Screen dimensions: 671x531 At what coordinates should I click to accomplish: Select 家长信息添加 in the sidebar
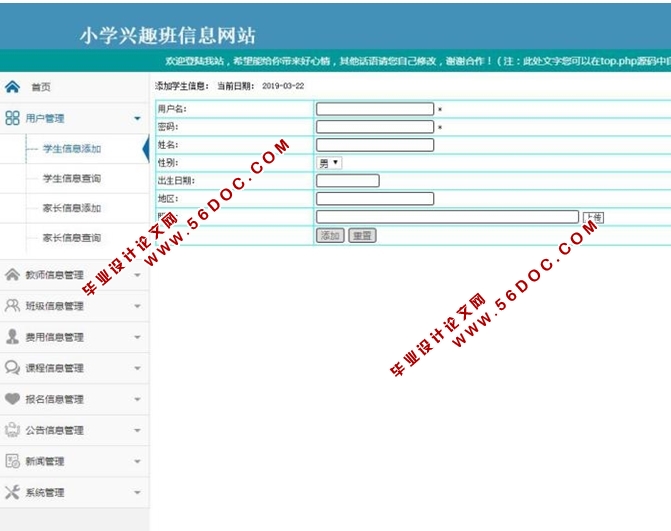pyautogui.click(x=71, y=209)
